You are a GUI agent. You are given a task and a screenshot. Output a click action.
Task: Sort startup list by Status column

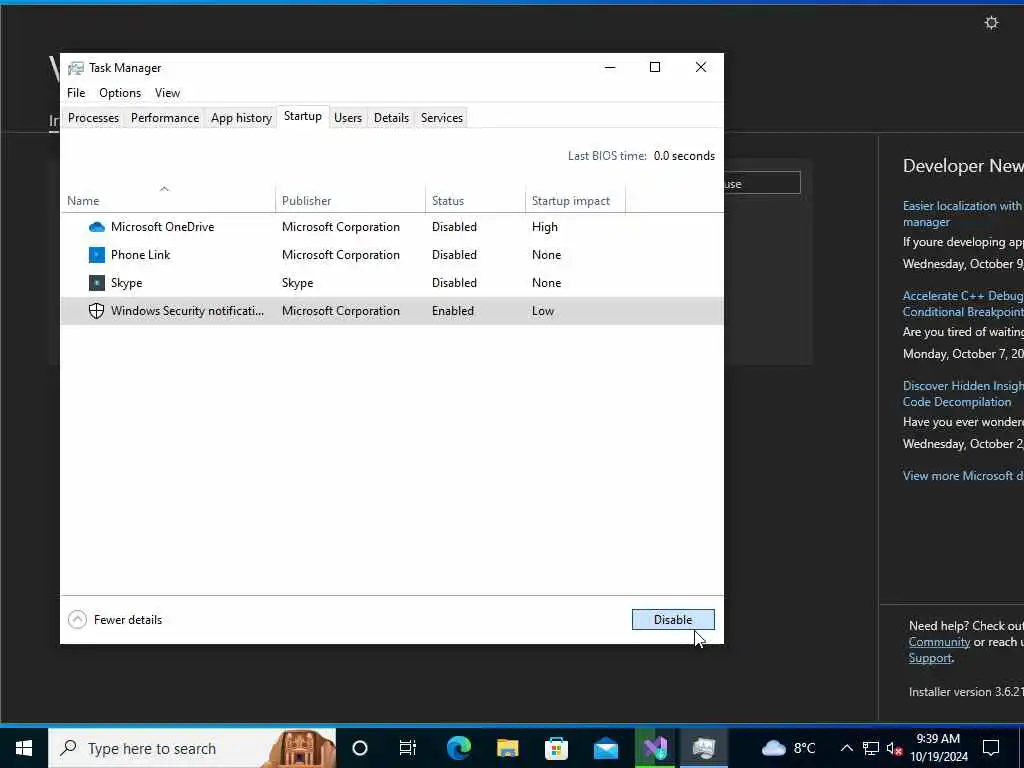(x=475, y=198)
